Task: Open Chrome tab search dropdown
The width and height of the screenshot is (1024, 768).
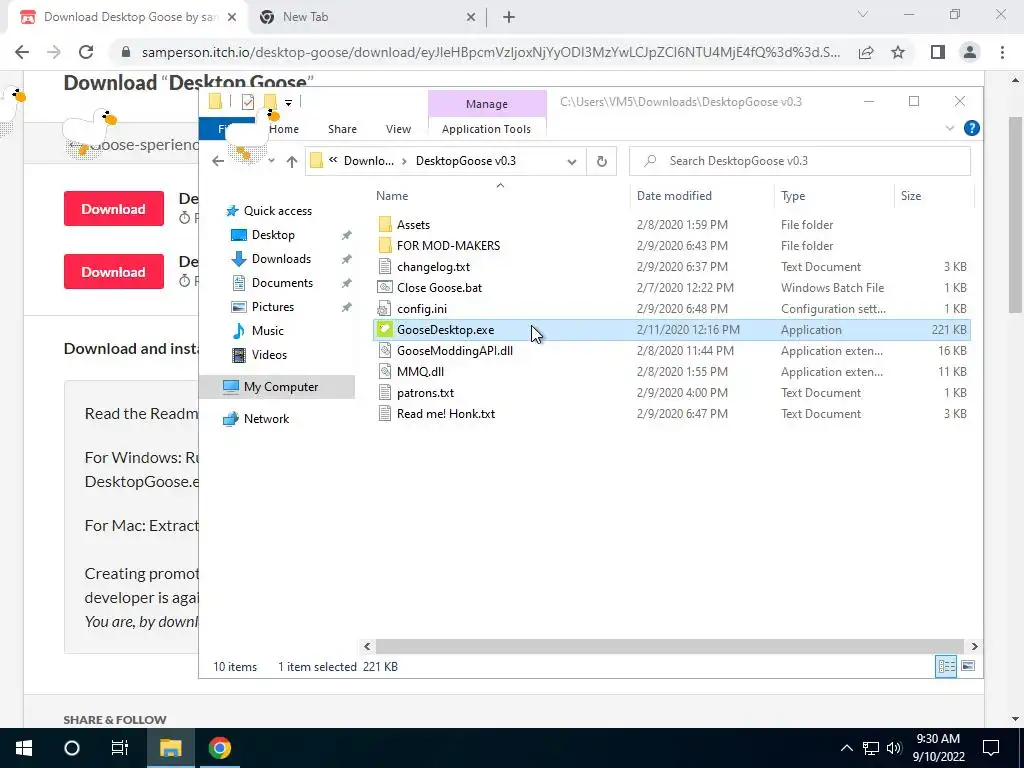Action: 863,14
